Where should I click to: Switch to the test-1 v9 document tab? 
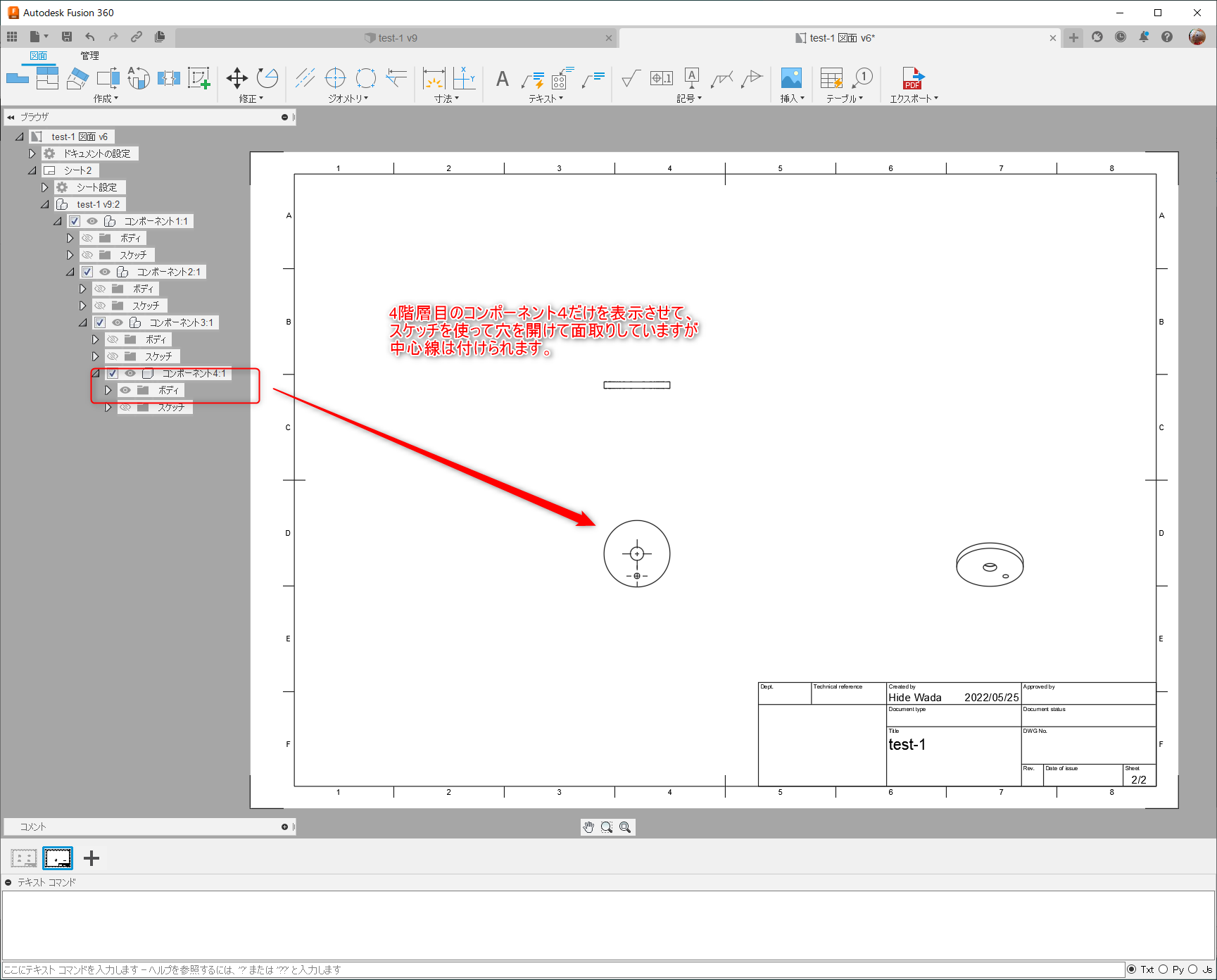[x=397, y=38]
